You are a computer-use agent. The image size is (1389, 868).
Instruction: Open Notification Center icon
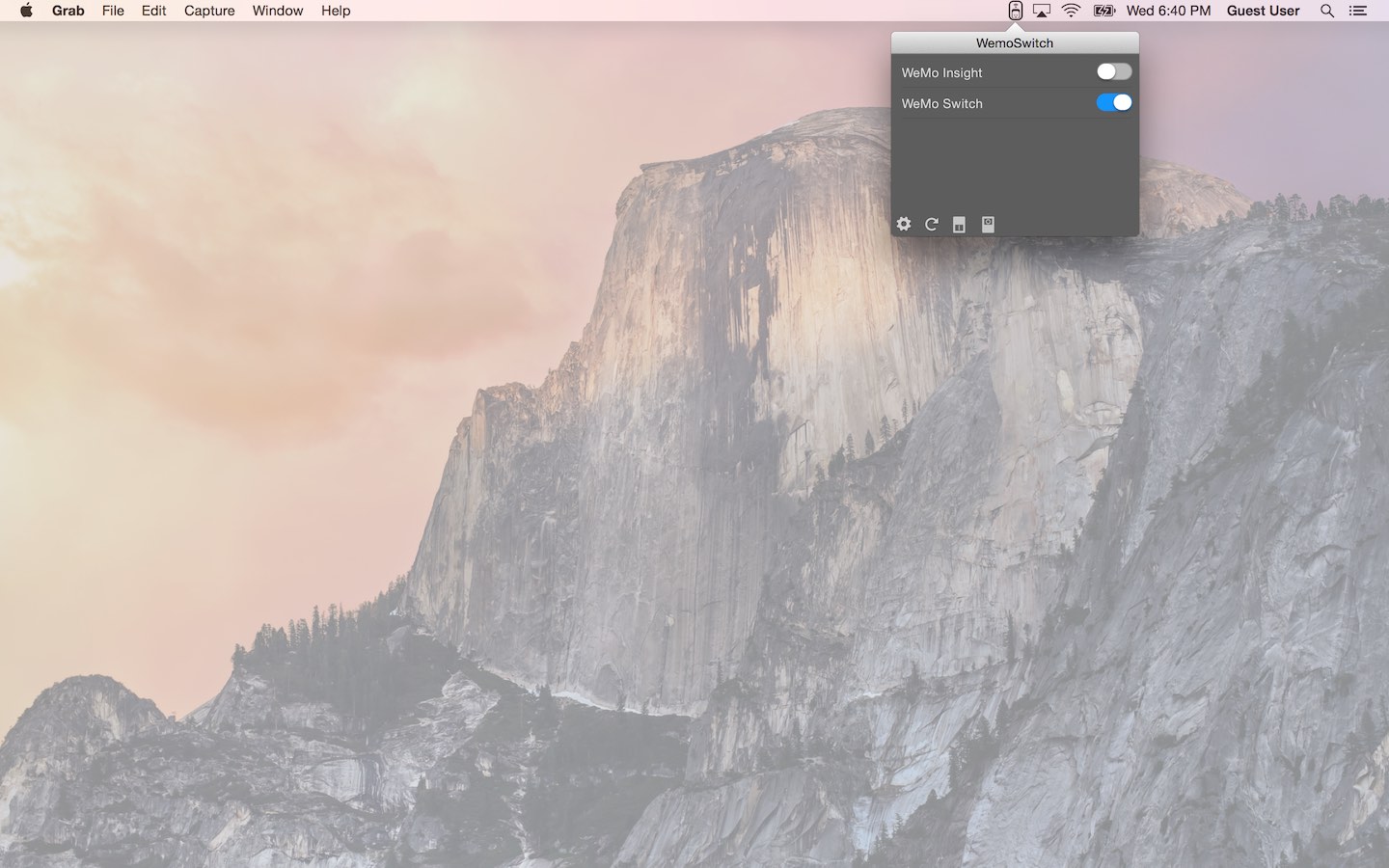(1358, 11)
